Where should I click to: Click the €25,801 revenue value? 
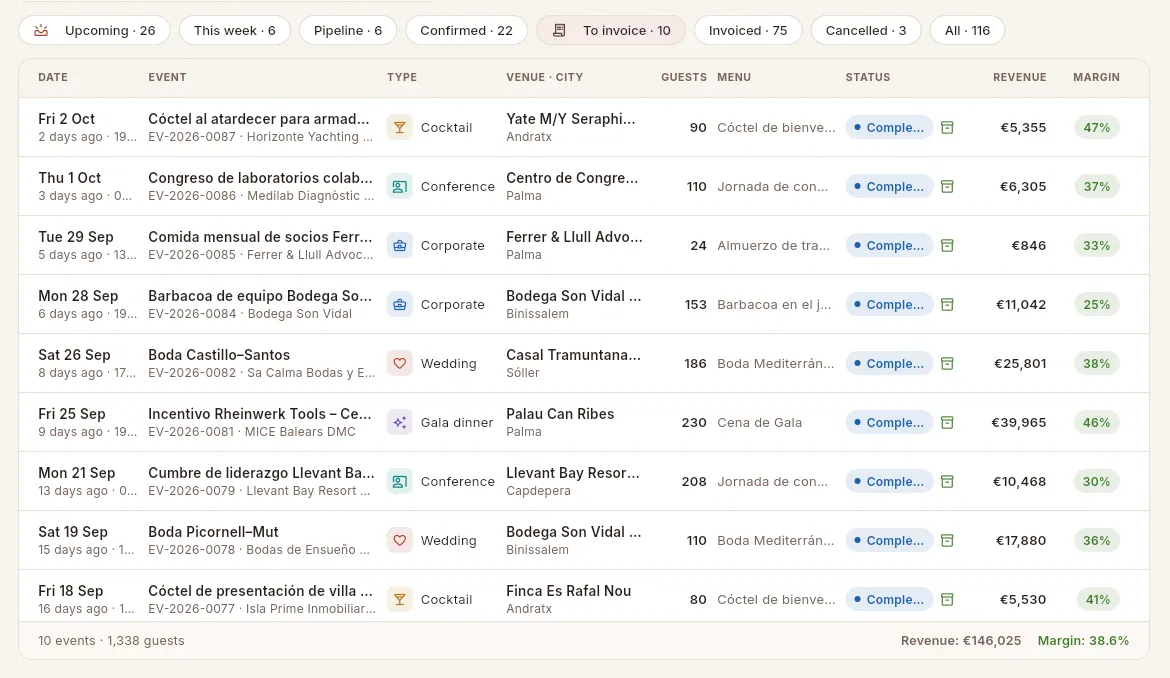[1020, 363]
